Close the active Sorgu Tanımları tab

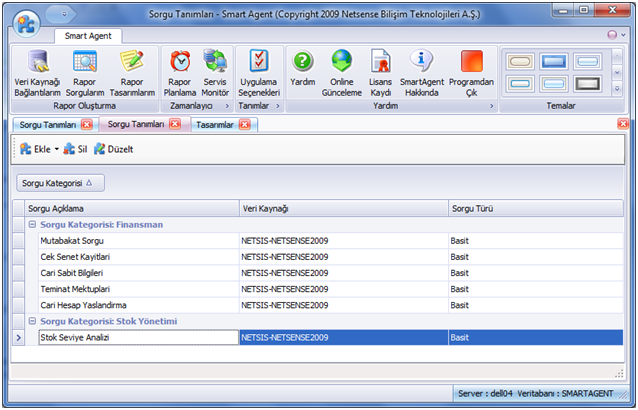pyautogui.click(x=175, y=124)
